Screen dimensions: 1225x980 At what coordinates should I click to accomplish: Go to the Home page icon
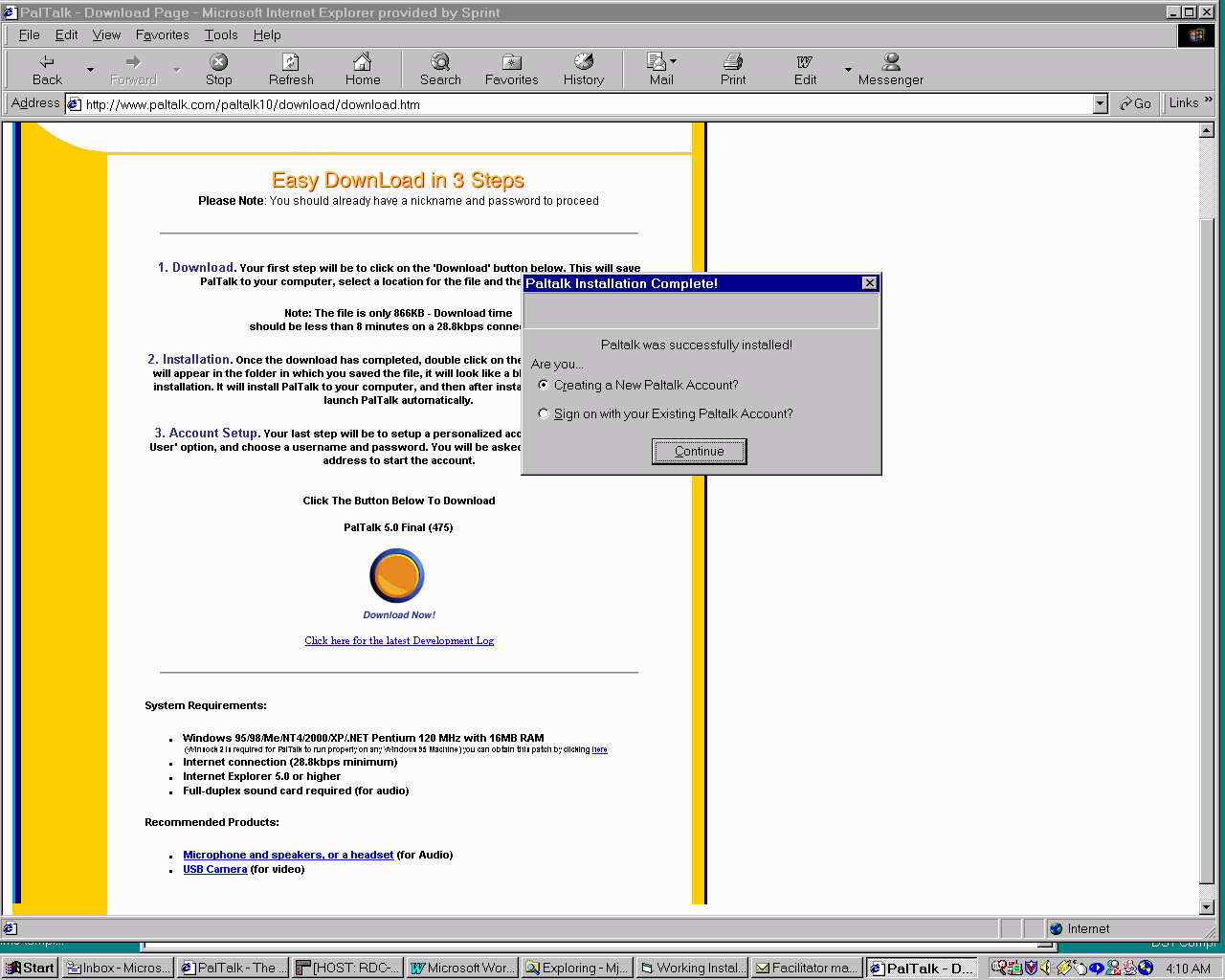click(363, 70)
